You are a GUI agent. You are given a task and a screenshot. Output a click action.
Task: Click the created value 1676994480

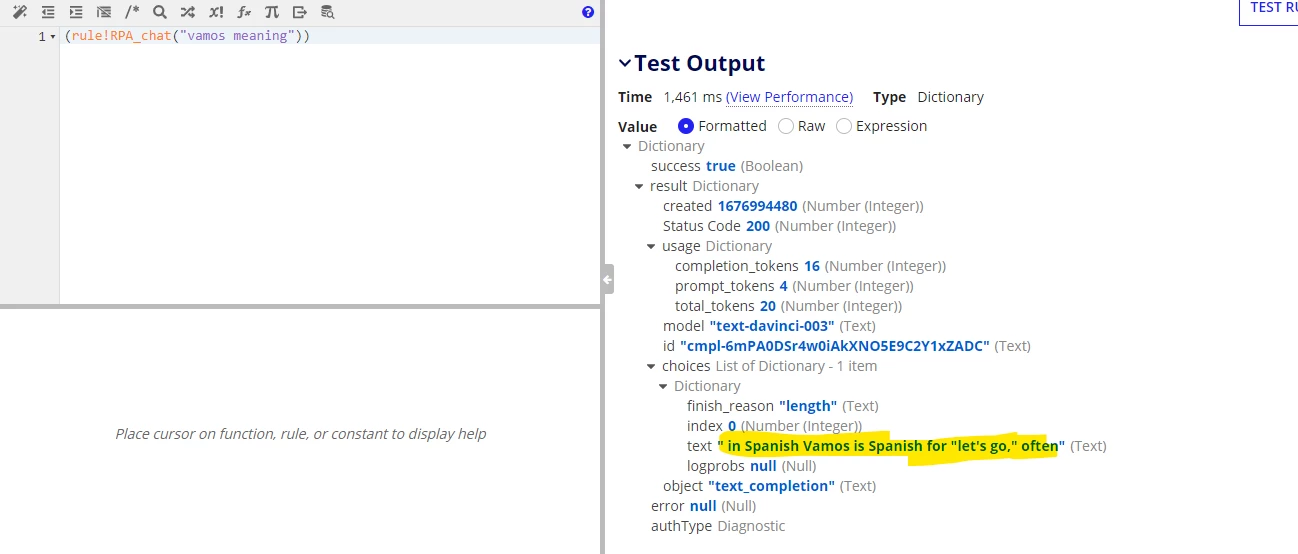[x=757, y=206]
